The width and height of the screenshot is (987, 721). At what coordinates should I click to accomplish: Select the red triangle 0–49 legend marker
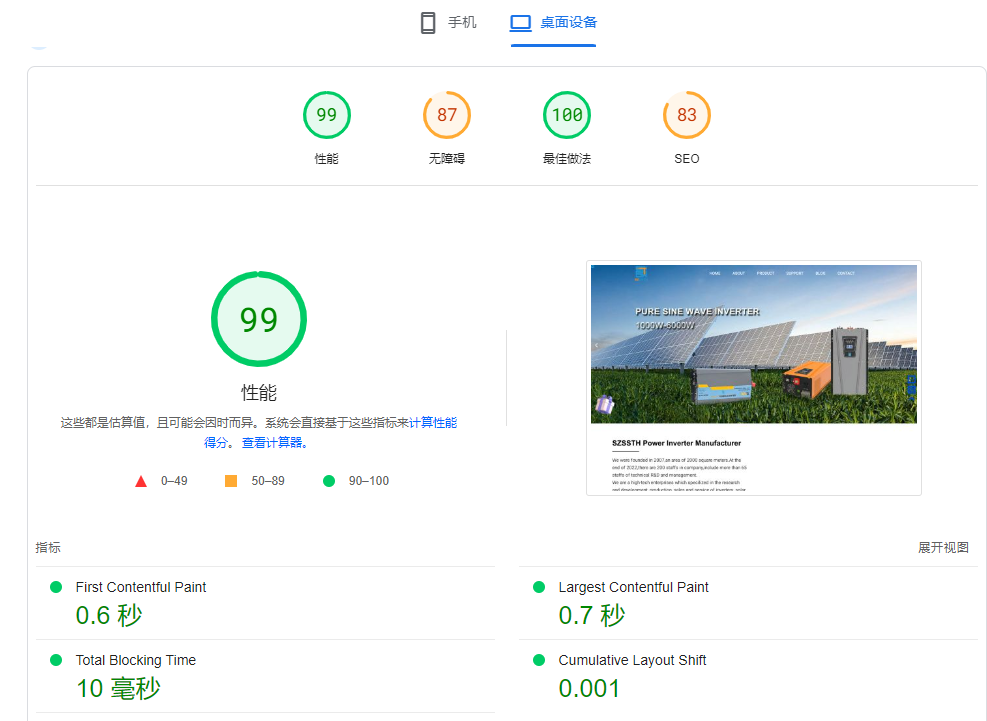[141, 480]
